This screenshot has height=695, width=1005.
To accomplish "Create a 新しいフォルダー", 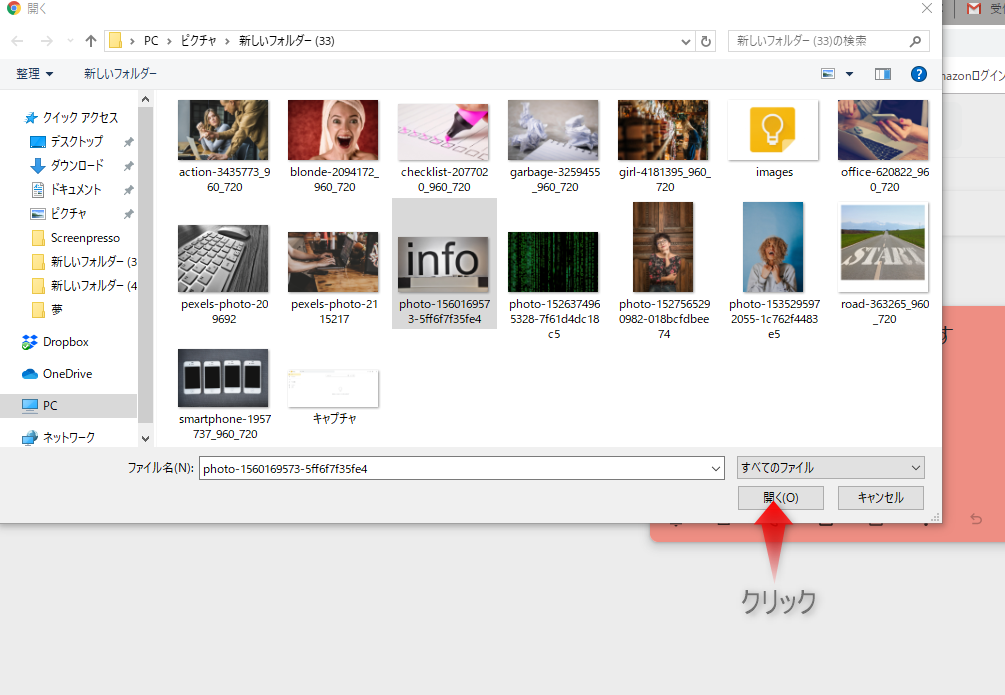I will (120, 74).
